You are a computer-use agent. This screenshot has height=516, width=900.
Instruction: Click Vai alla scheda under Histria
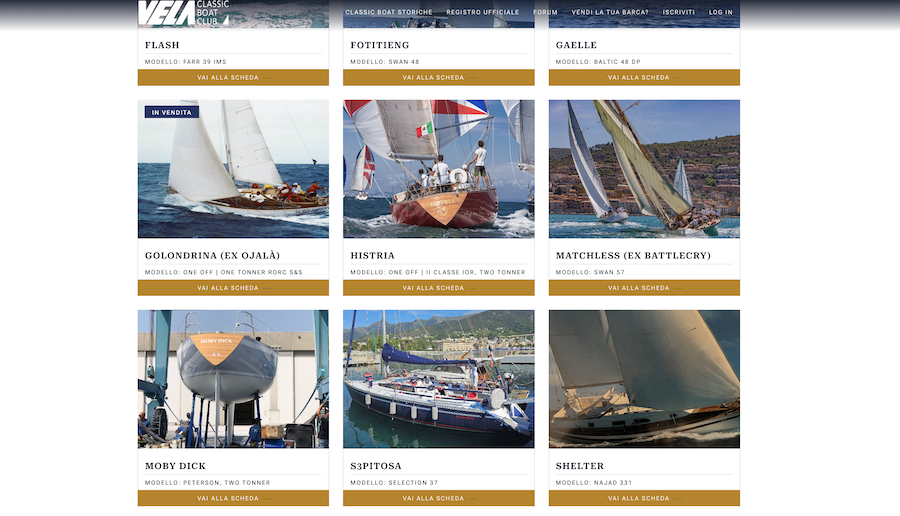click(439, 288)
